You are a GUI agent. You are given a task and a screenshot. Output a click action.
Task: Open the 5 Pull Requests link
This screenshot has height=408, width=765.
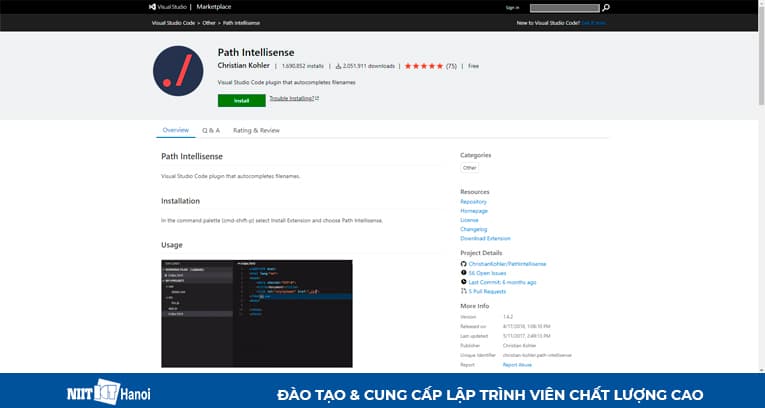coord(487,291)
